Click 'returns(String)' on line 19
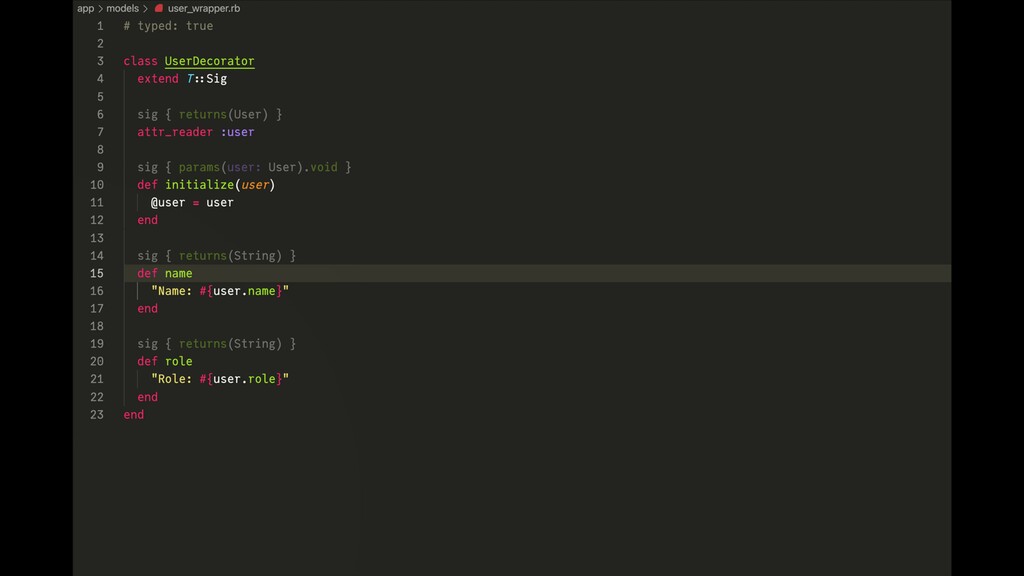 (230, 344)
